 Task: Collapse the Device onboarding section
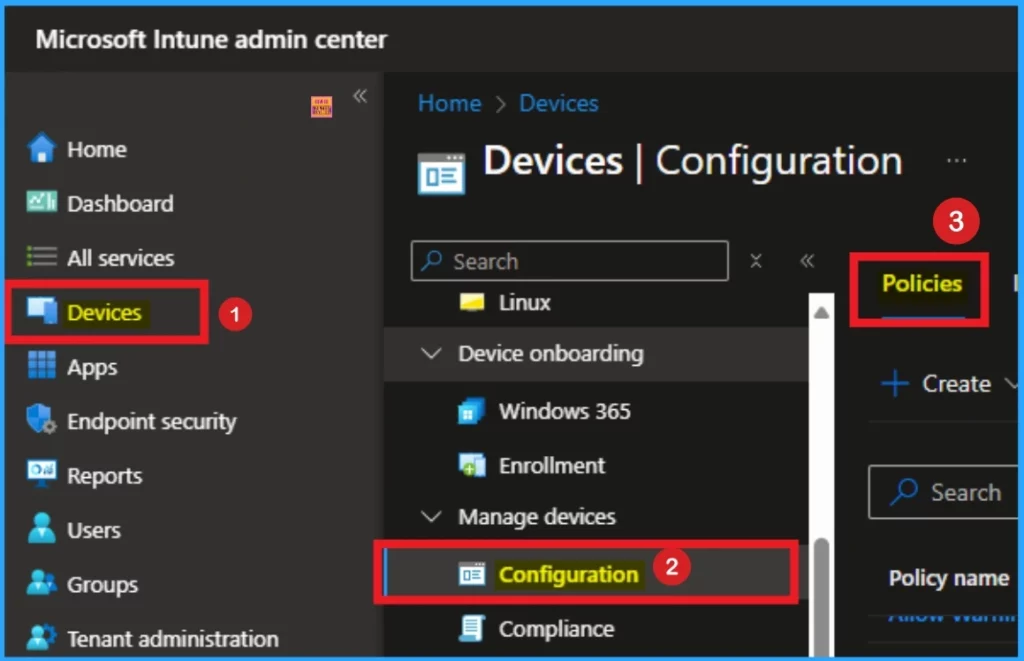[431, 353]
